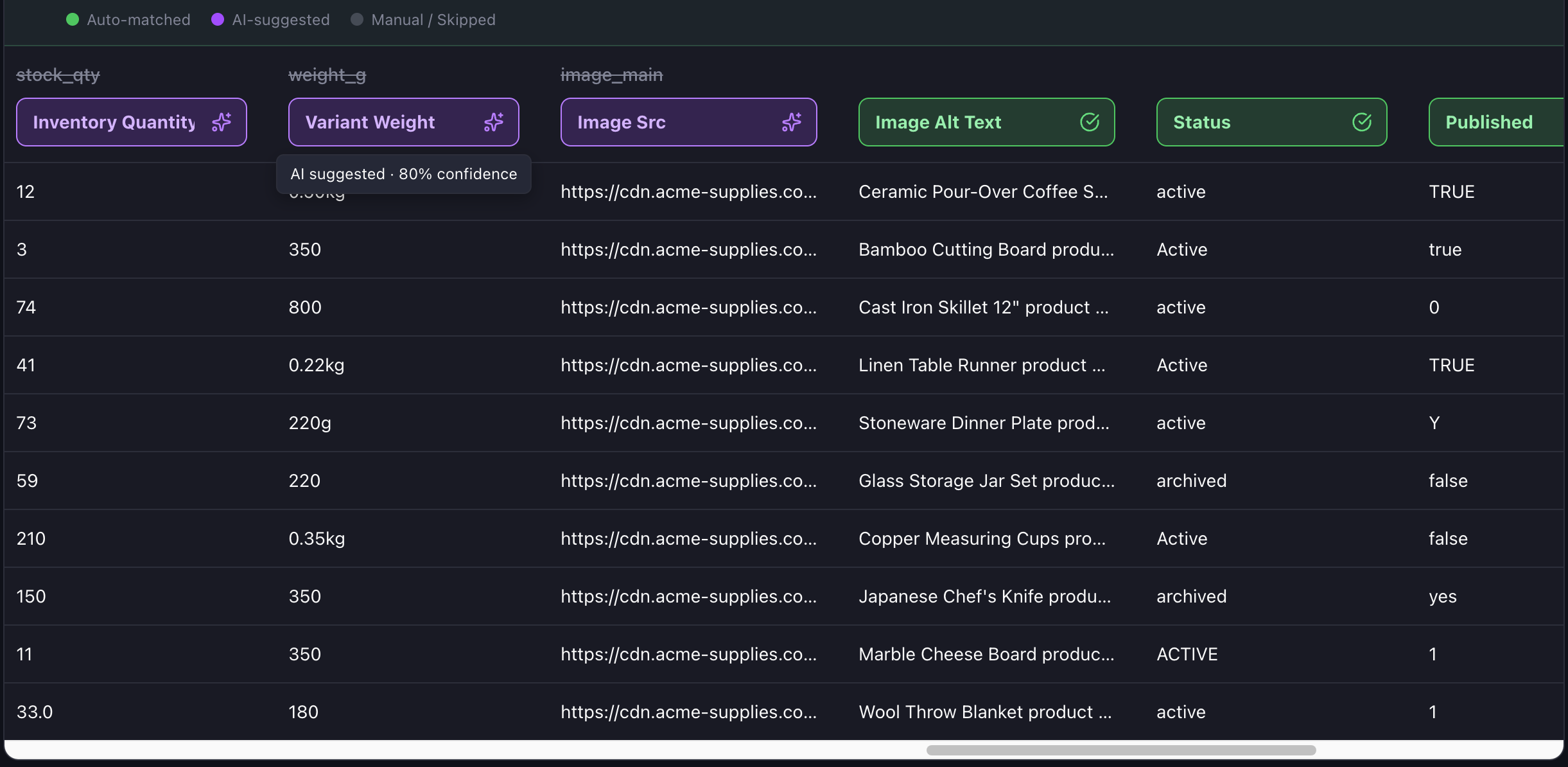Click the green Auto-matched legend dot
The width and height of the screenshot is (1568, 767).
pos(73,20)
